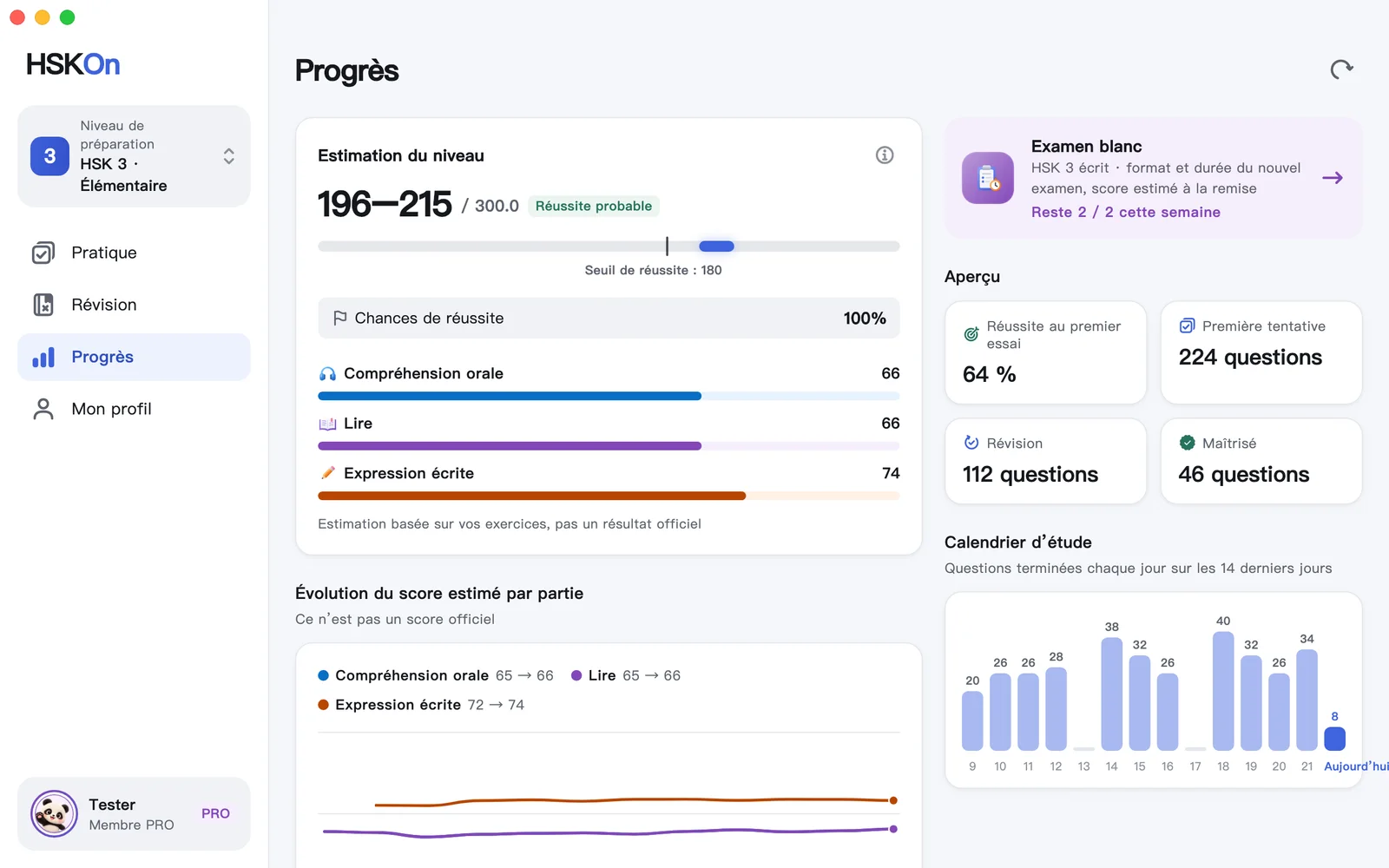
Task: Click the book icon beside Lire
Action: pos(327,424)
